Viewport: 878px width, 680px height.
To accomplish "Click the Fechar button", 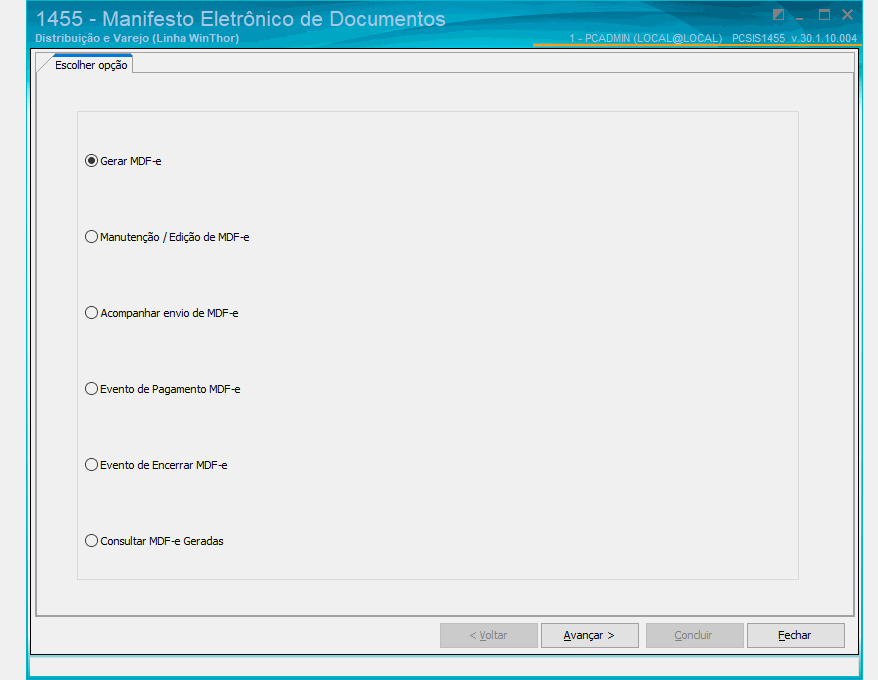I will point(796,635).
